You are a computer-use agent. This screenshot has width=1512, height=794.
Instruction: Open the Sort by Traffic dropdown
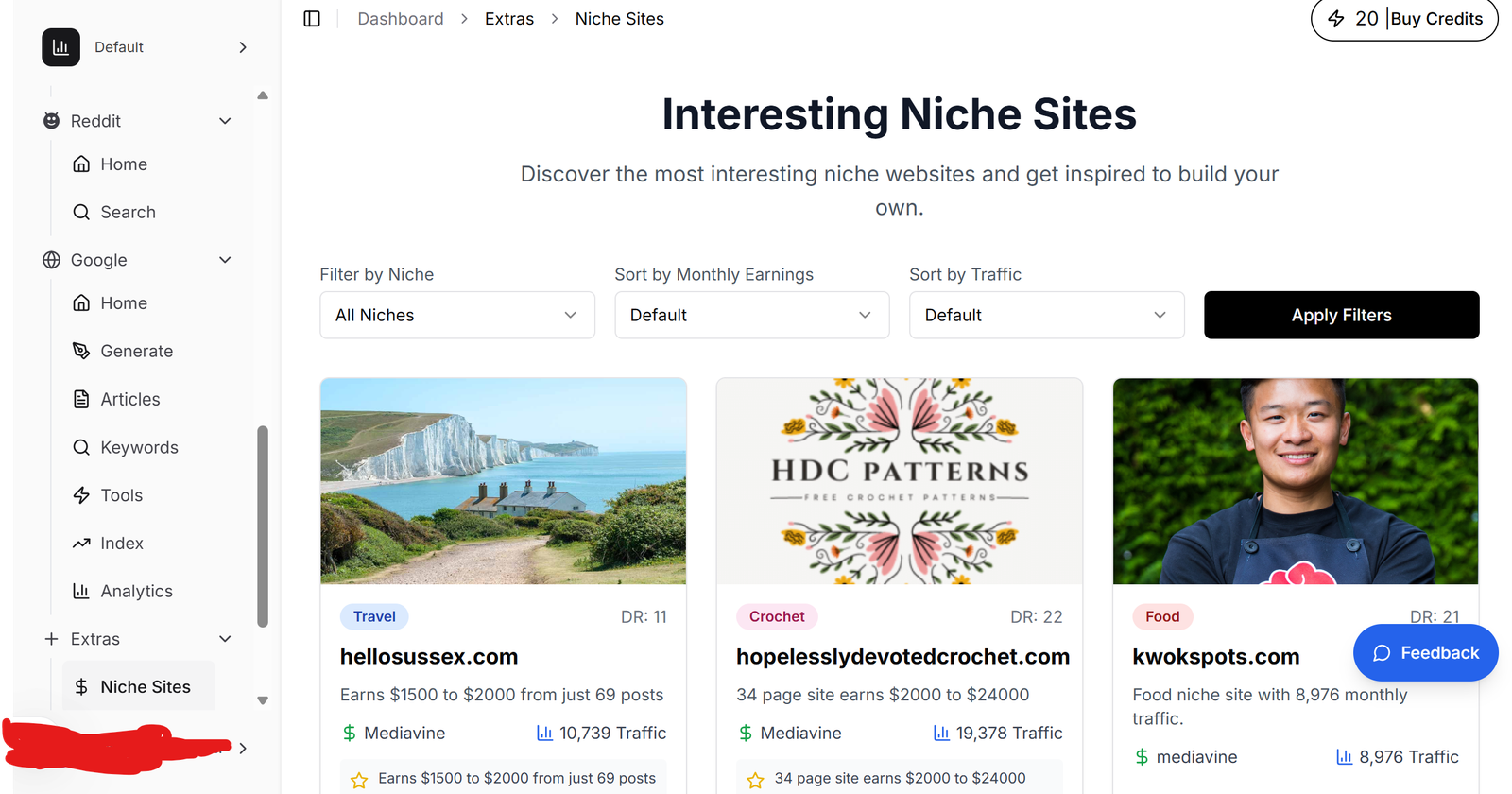pos(1046,315)
